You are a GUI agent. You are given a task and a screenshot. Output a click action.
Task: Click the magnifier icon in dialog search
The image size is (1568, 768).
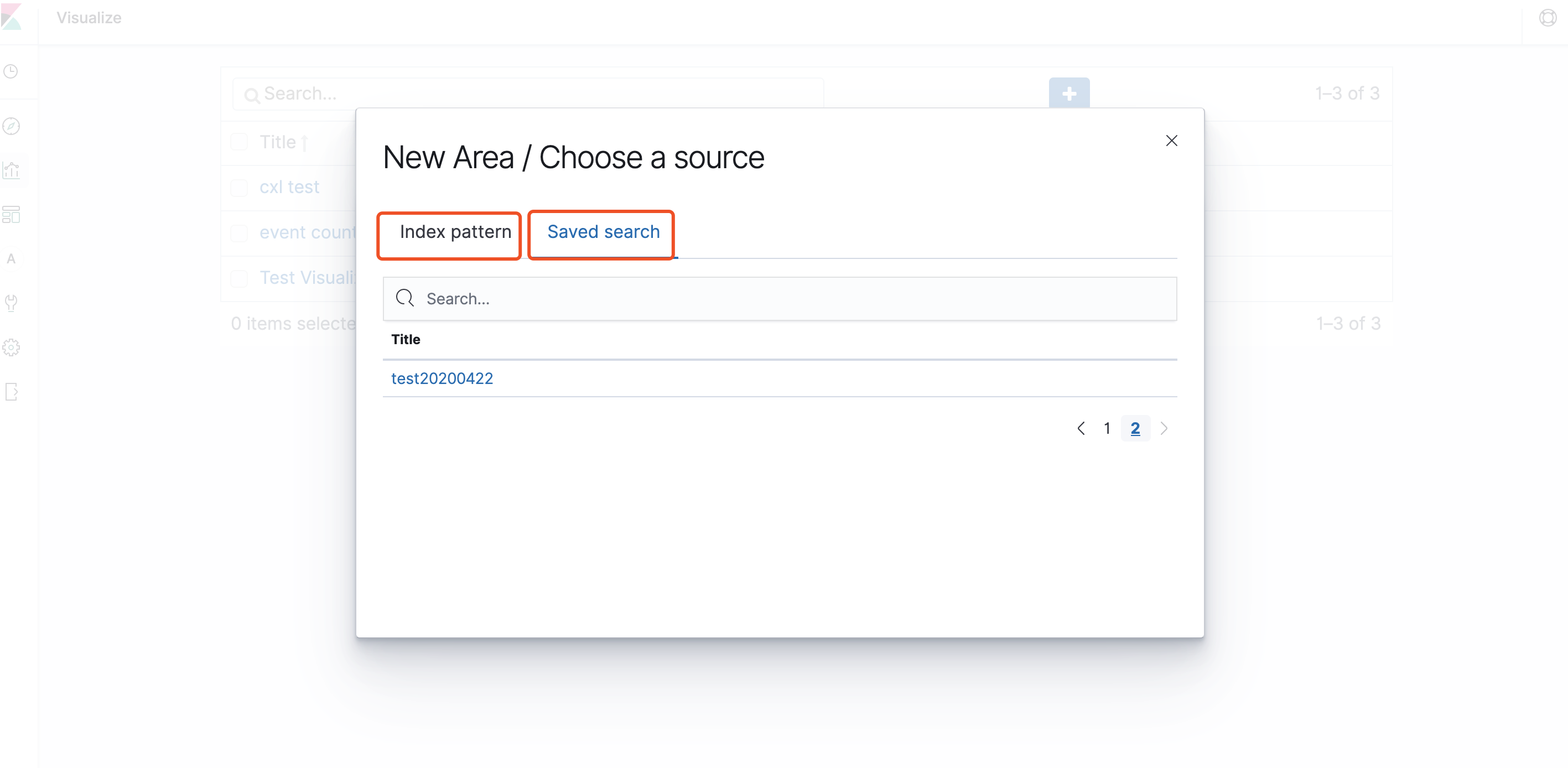405,298
